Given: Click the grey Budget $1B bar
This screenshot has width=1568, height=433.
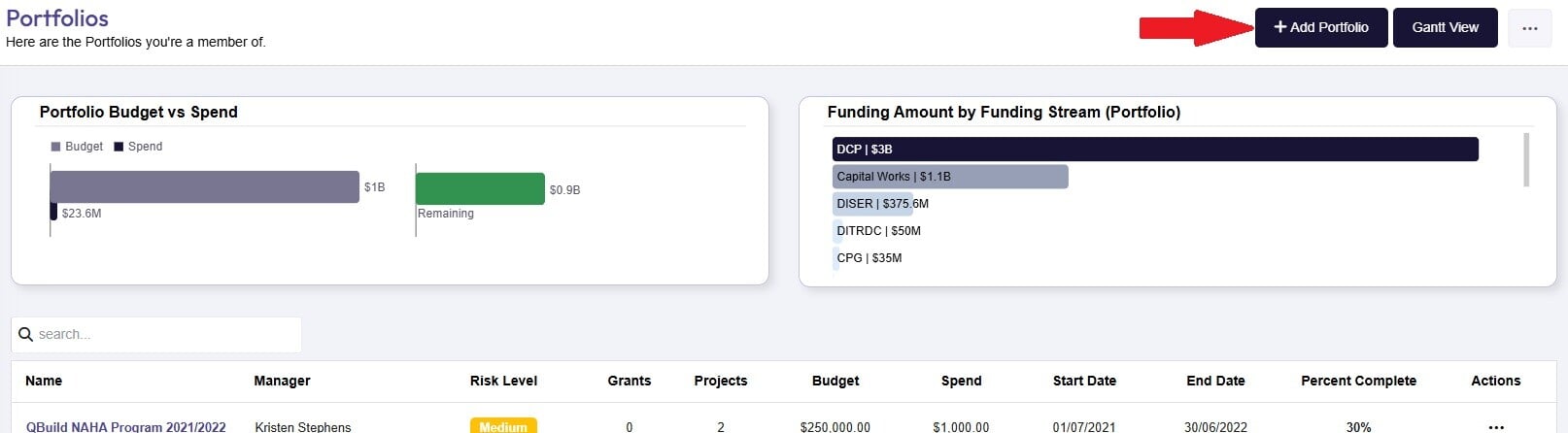Looking at the screenshot, I should pos(204,186).
